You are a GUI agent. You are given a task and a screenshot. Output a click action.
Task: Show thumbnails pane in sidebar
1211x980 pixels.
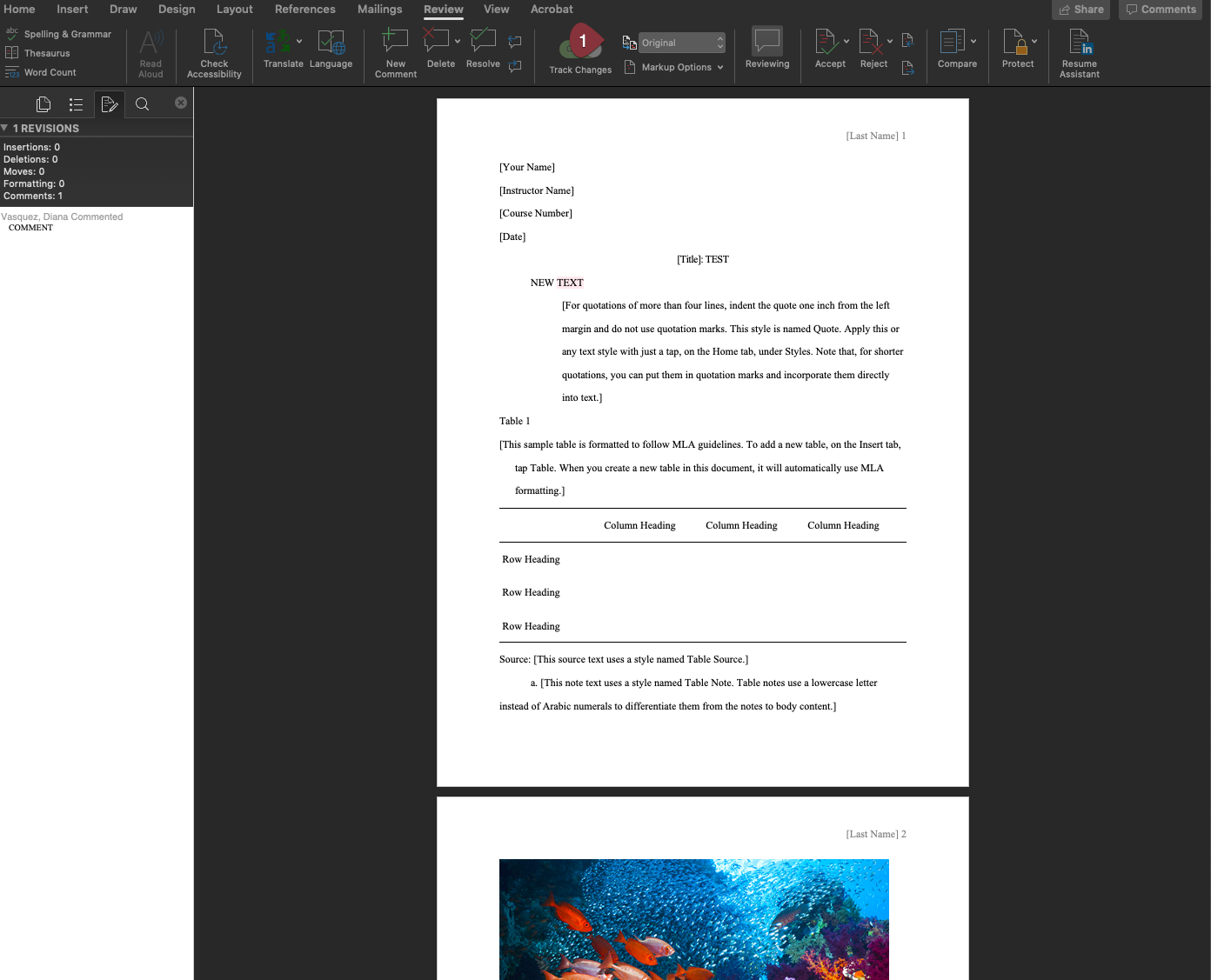[x=43, y=104]
